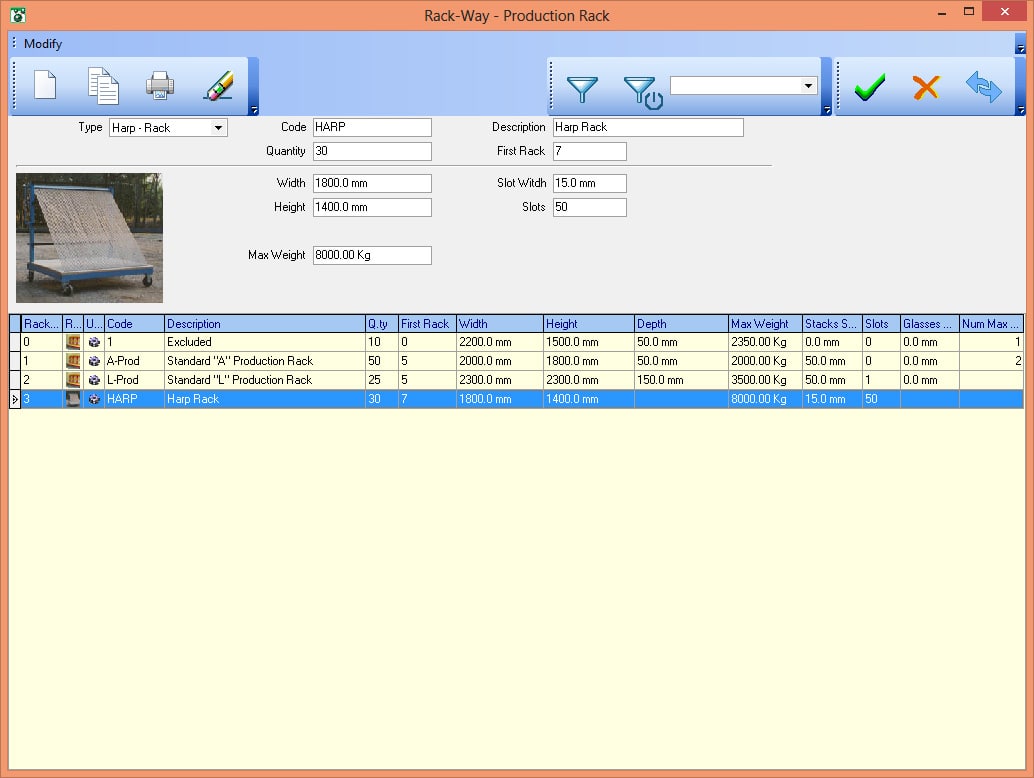
Task: Click the Filter on/off funnel icon
Action: click(643, 92)
